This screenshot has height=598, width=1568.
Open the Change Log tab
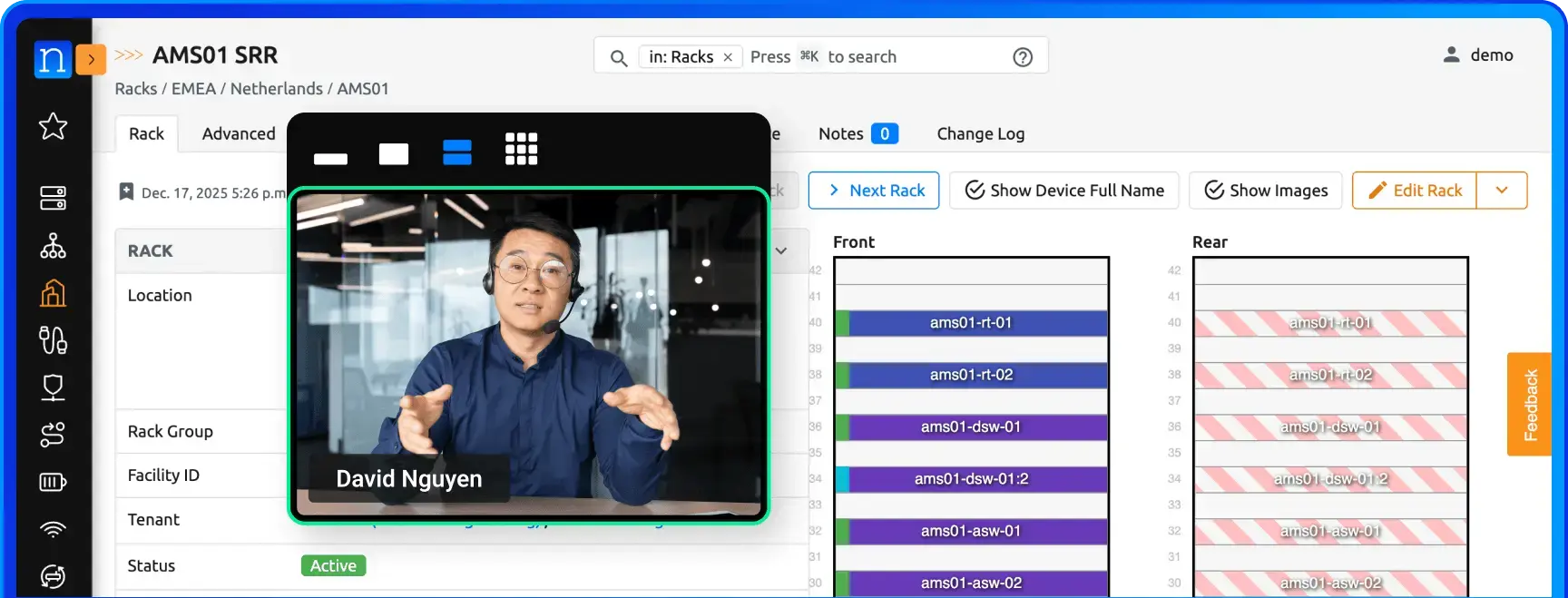[x=980, y=133]
